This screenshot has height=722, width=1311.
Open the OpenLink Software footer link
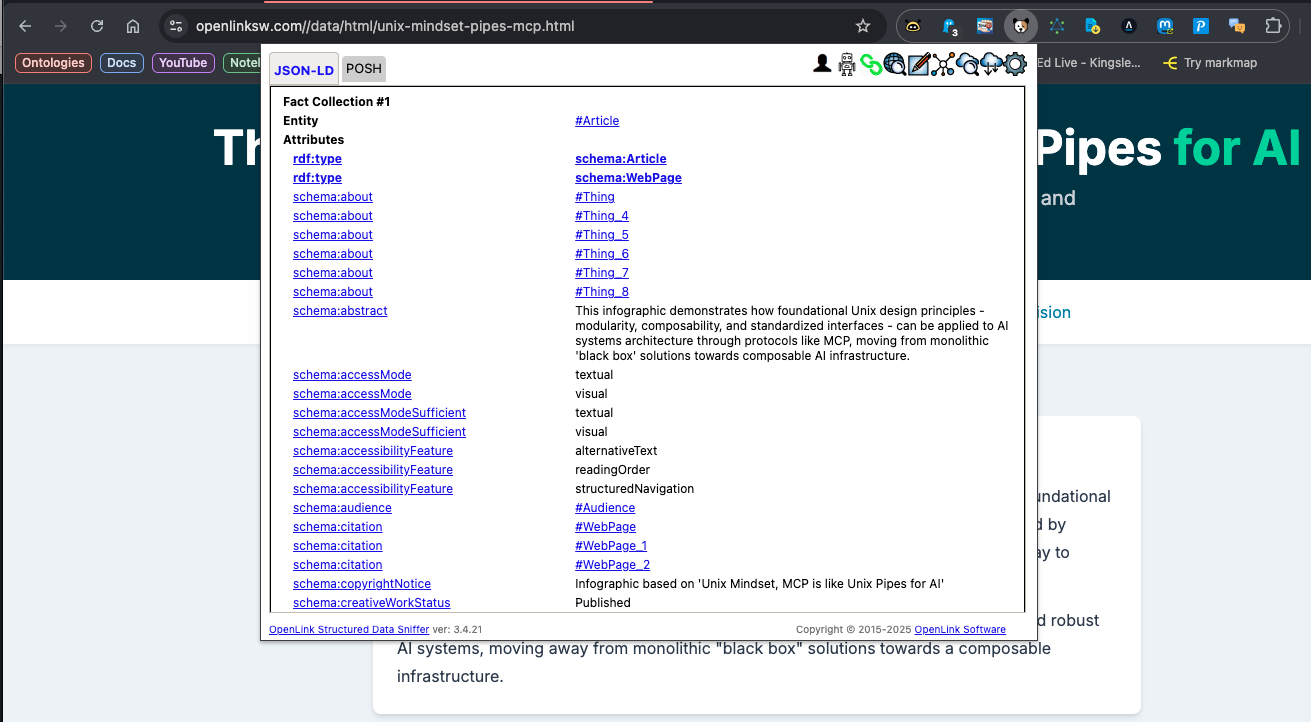coord(960,629)
